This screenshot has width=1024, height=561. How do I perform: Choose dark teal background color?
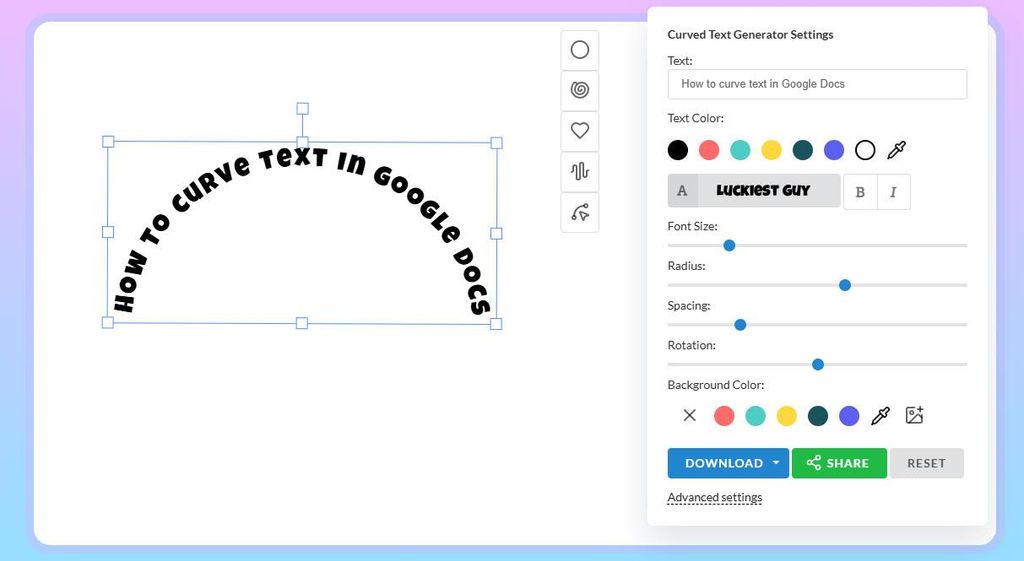pos(818,415)
